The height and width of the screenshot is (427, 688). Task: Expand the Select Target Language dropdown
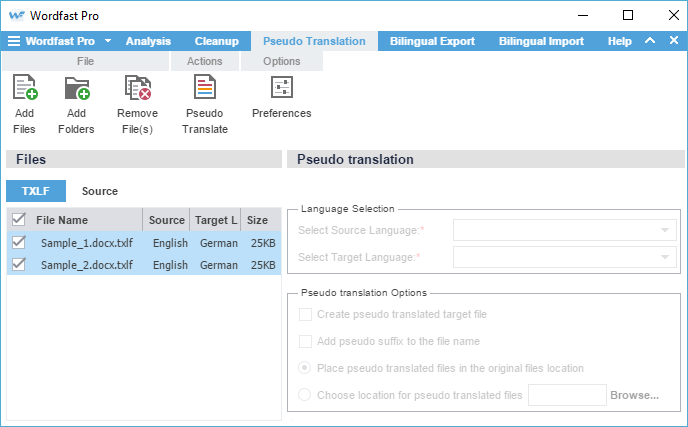[565, 258]
